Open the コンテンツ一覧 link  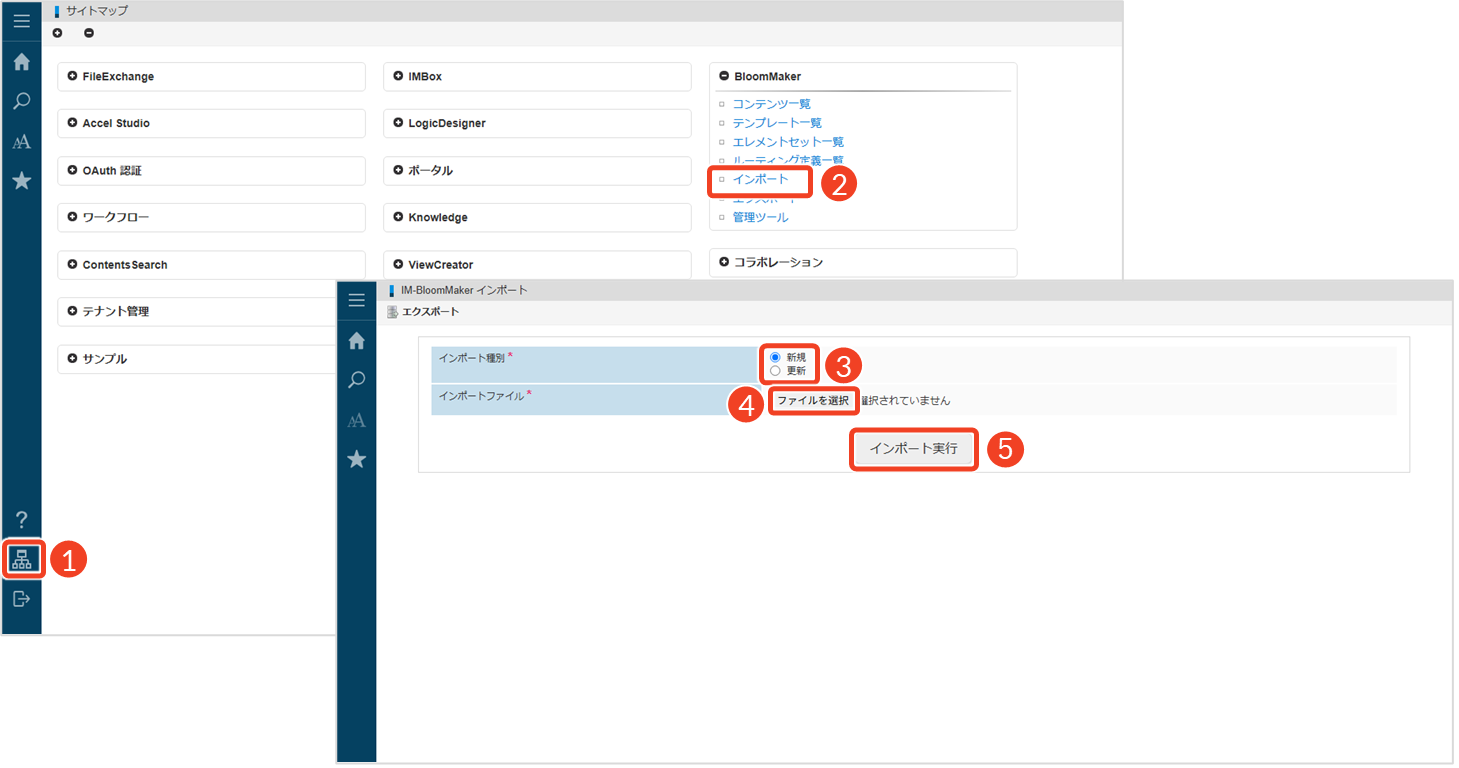pos(771,104)
